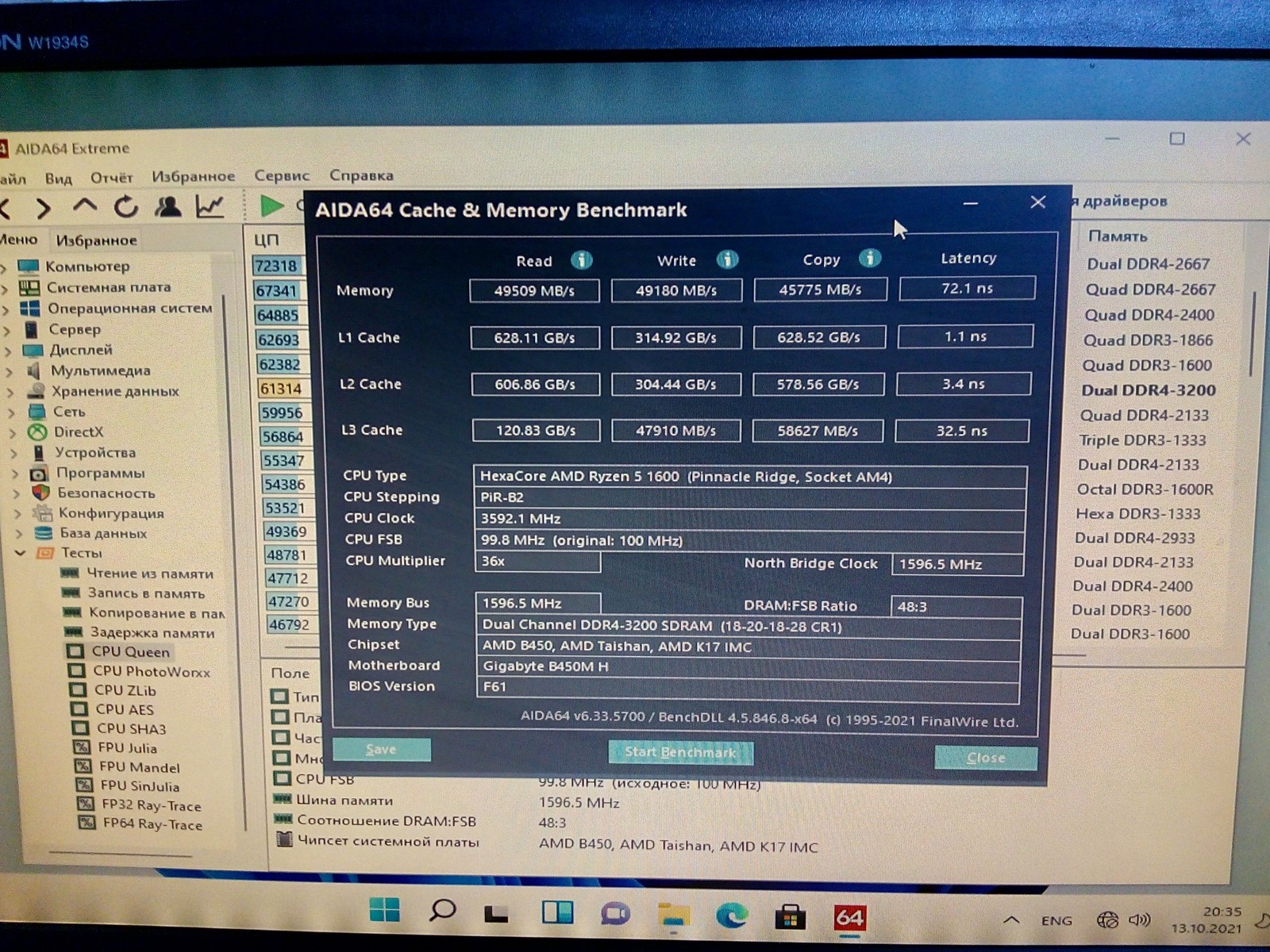Open the user report toolbar icon

167,207
